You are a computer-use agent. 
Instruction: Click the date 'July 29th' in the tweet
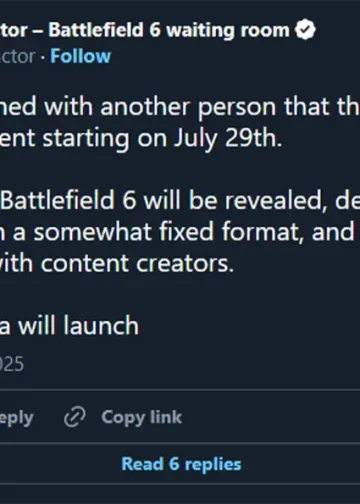[x=228, y=139]
